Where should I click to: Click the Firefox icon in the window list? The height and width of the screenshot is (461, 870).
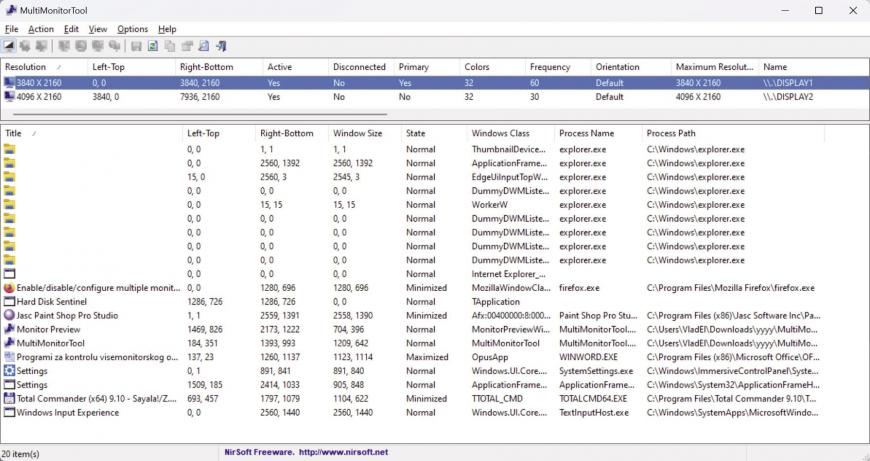[x=9, y=288]
